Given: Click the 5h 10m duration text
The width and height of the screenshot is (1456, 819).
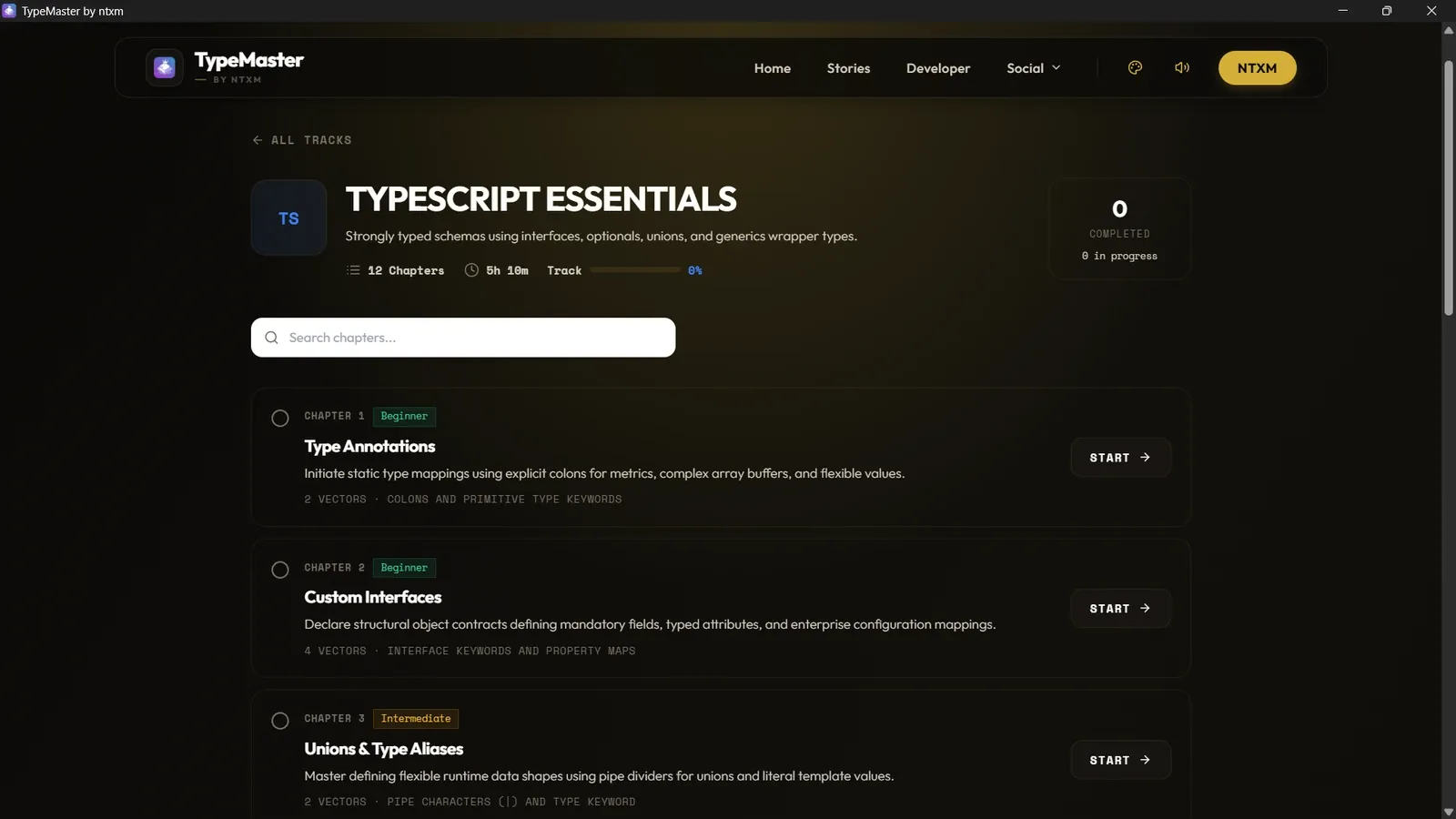Looking at the screenshot, I should pos(507,270).
